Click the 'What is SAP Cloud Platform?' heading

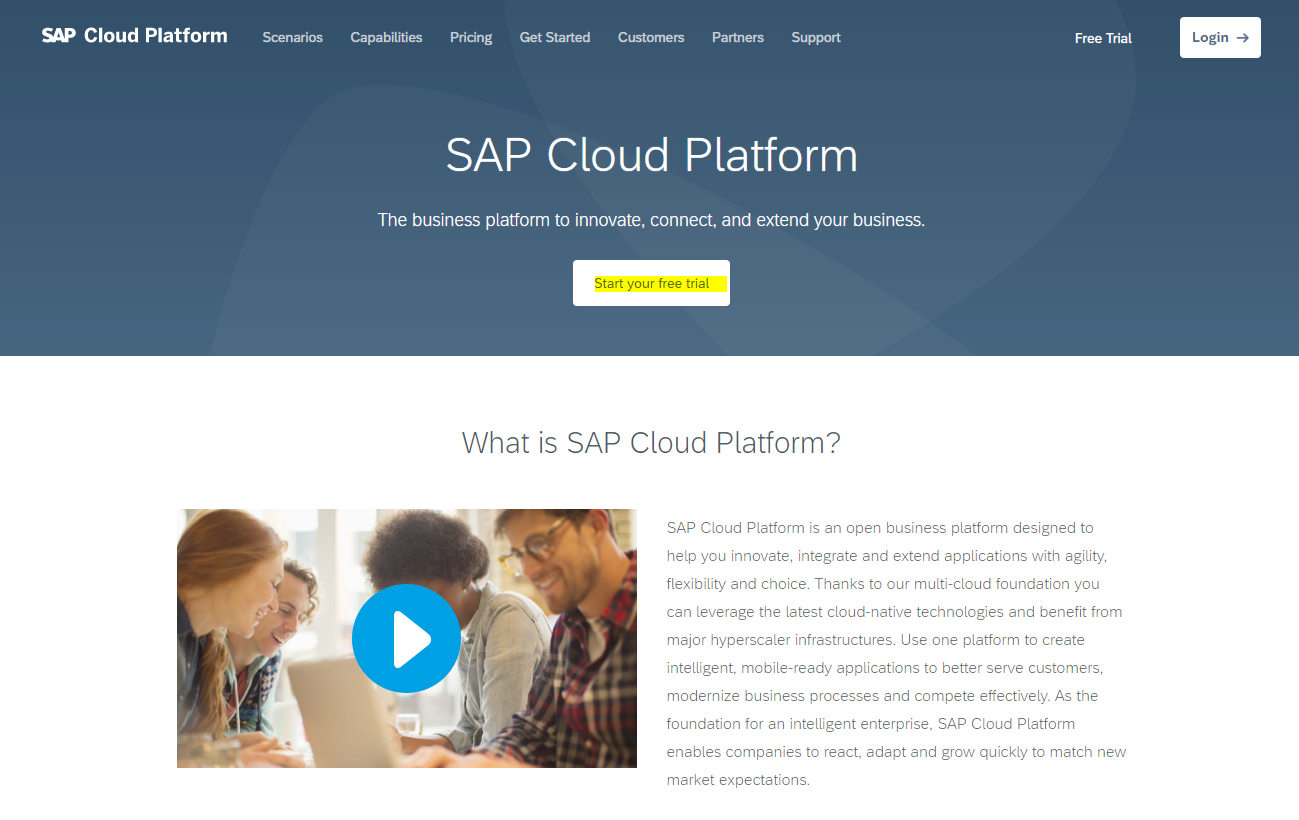point(651,442)
